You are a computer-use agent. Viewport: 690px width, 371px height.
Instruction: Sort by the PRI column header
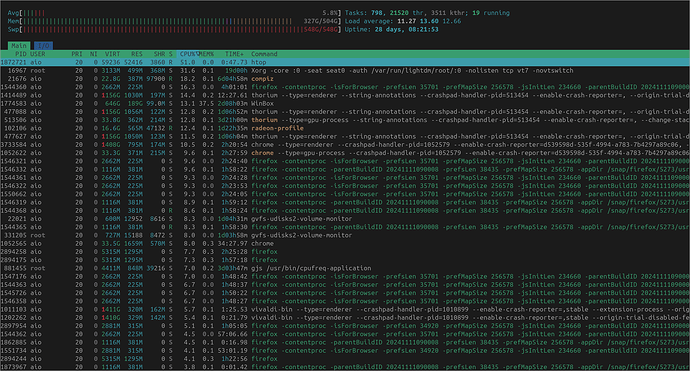click(x=77, y=54)
